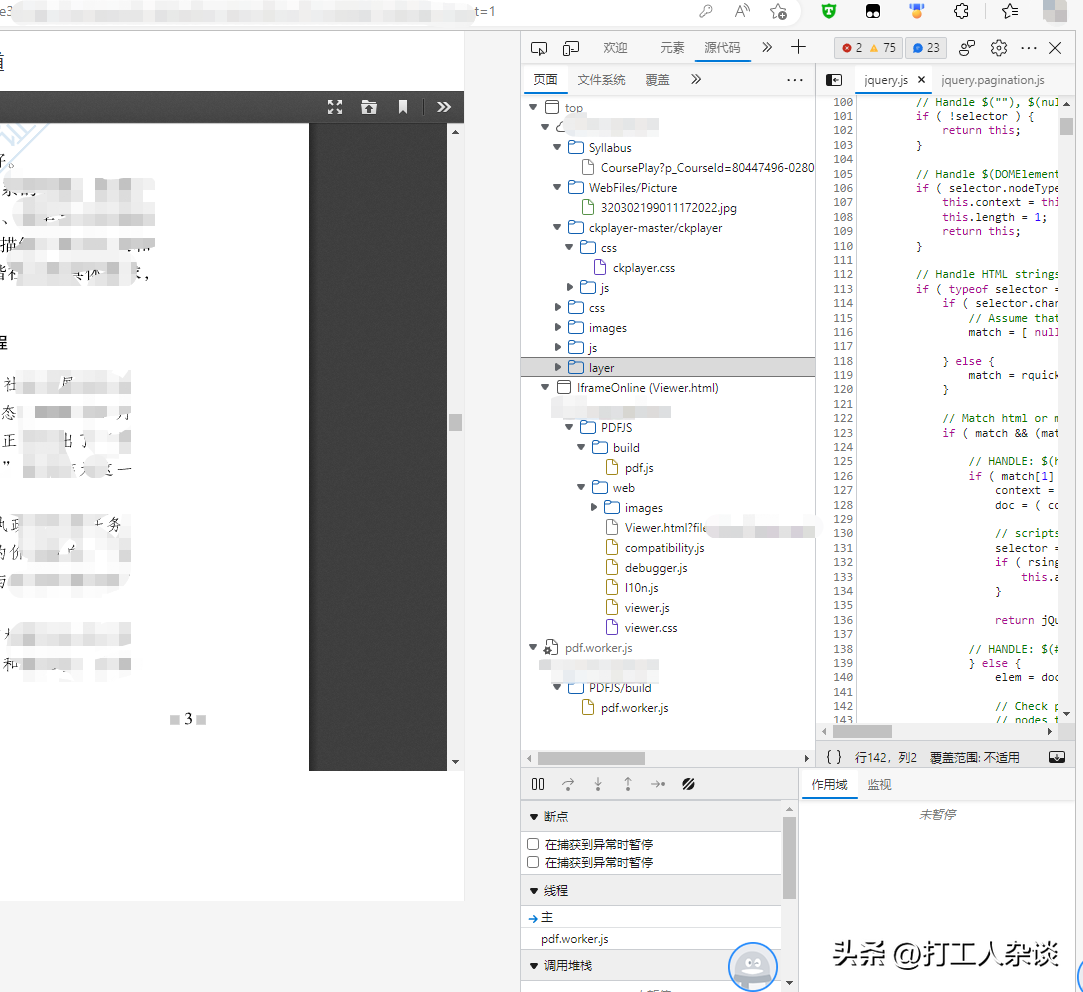Collapse the 线程 threads section
Screen dimensions: 1083x992
(533, 891)
